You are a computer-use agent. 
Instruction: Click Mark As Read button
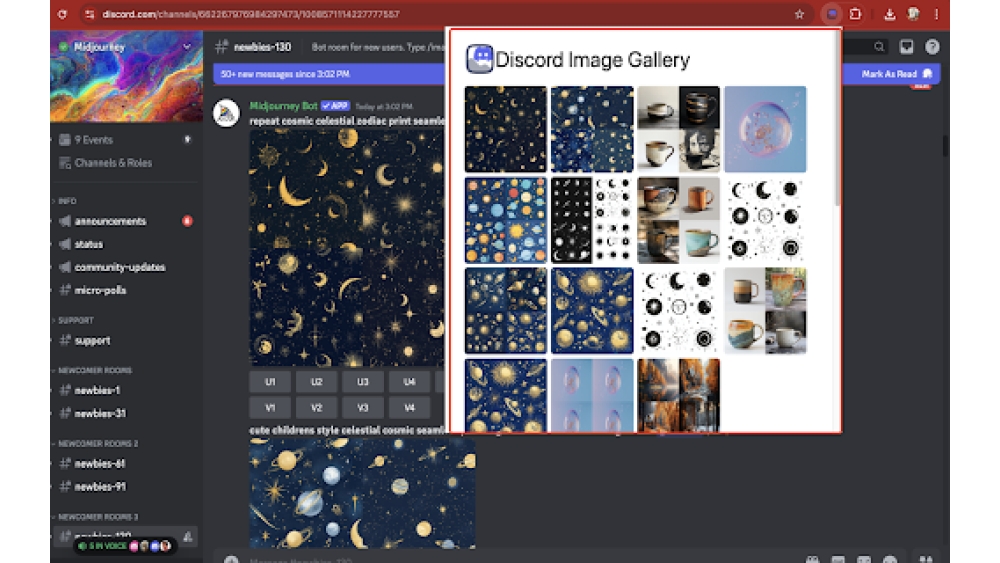click(x=896, y=74)
